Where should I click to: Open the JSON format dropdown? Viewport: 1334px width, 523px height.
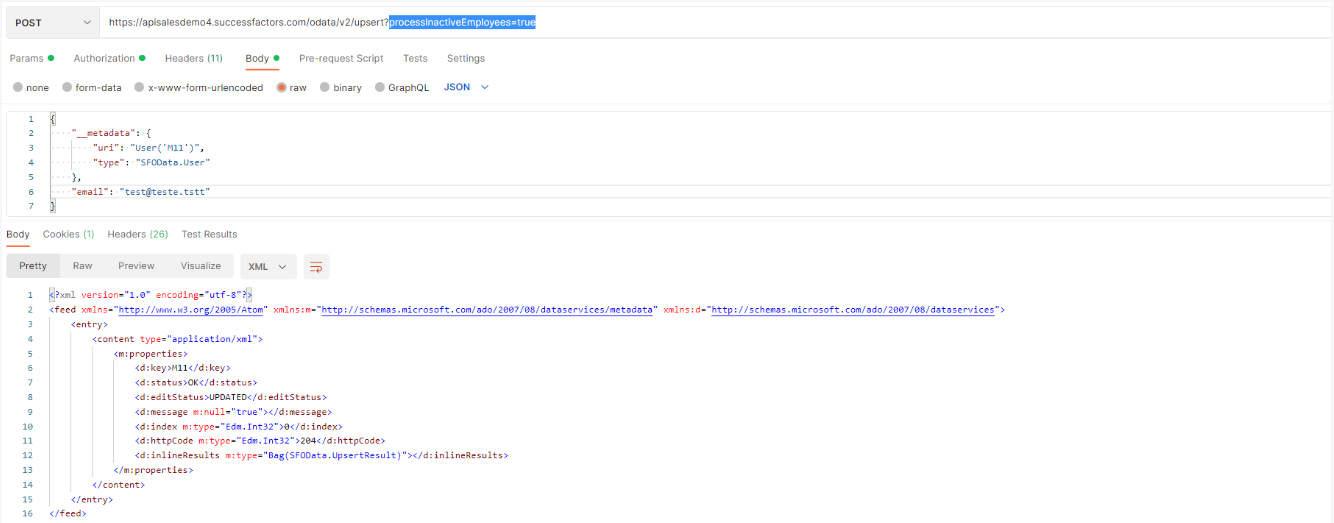(466, 88)
